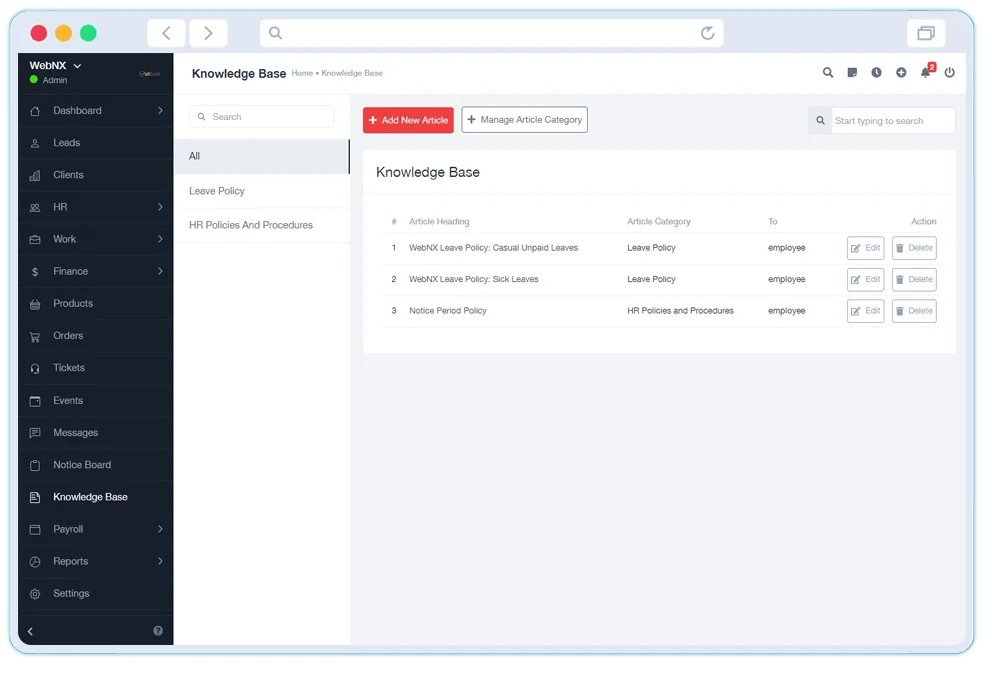The image size is (992, 676).
Task: Click the HR people icon
Action: coord(35,207)
